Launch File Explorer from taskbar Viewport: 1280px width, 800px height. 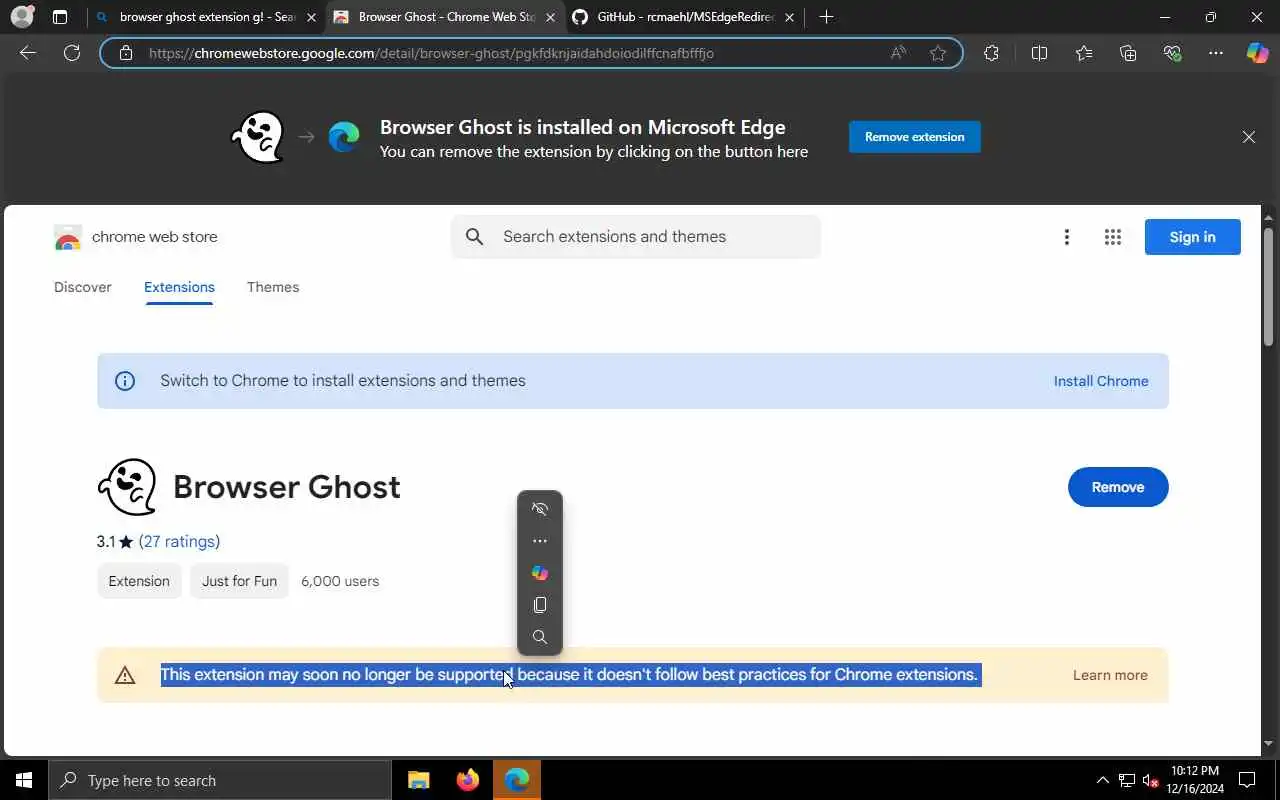[419, 780]
